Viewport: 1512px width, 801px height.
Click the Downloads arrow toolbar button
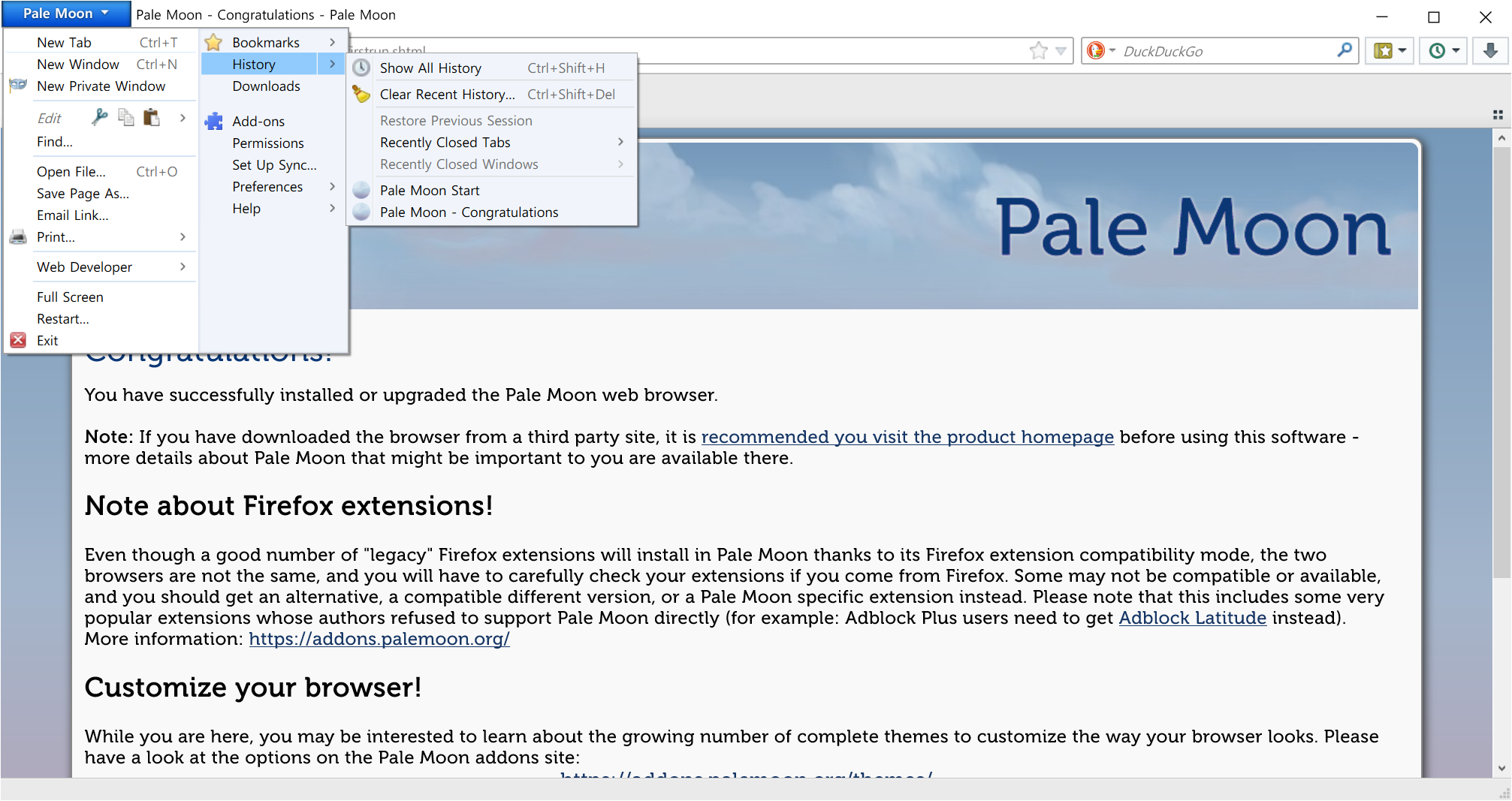[x=1490, y=50]
